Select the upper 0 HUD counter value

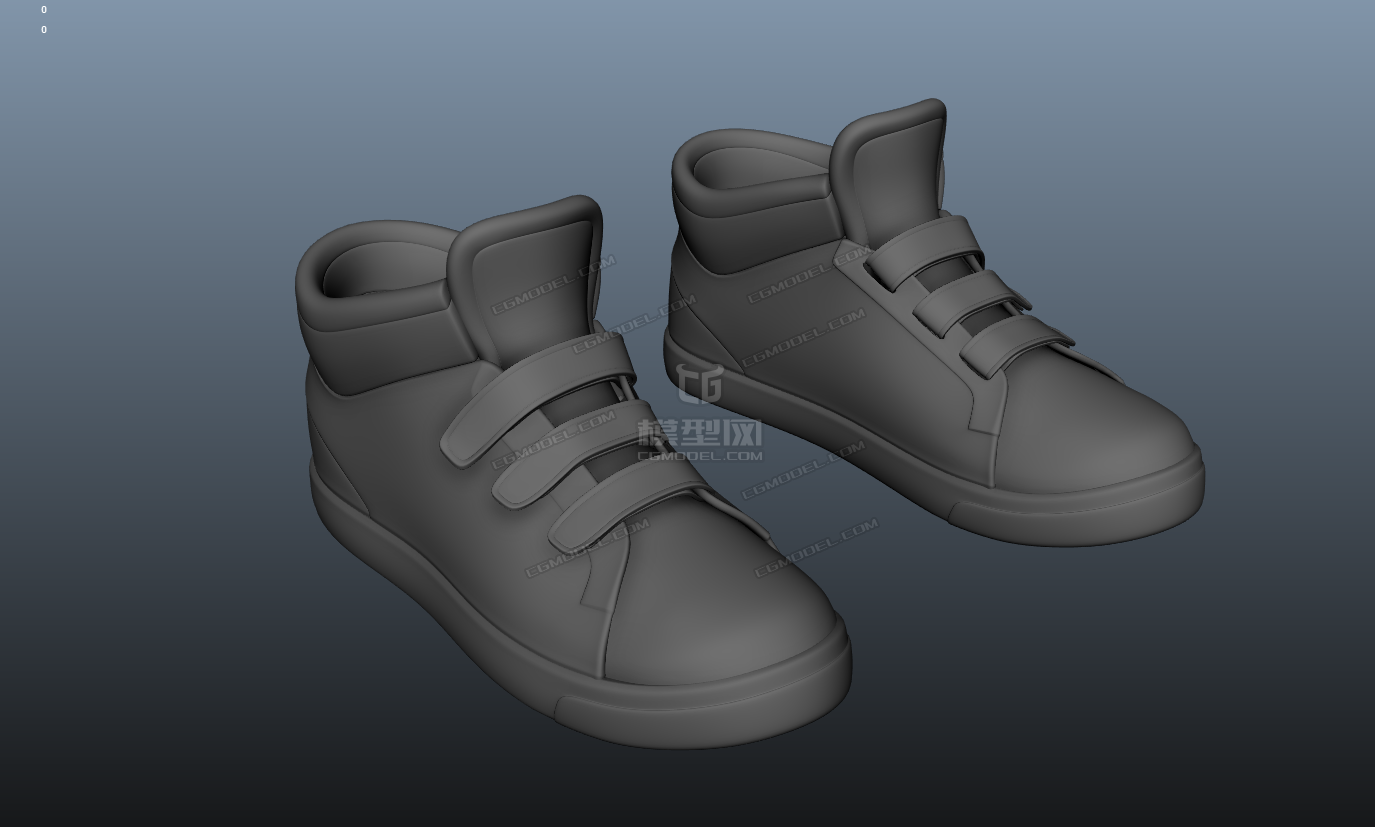pyautogui.click(x=43, y=10)
